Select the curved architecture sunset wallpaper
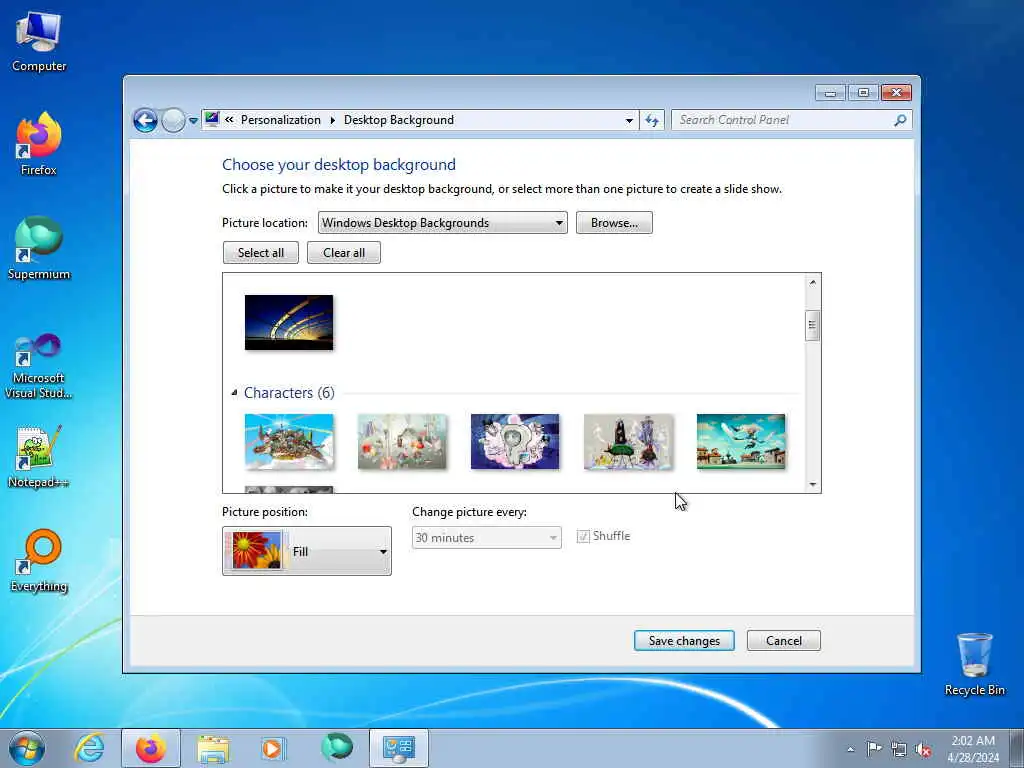 point(289,323)
